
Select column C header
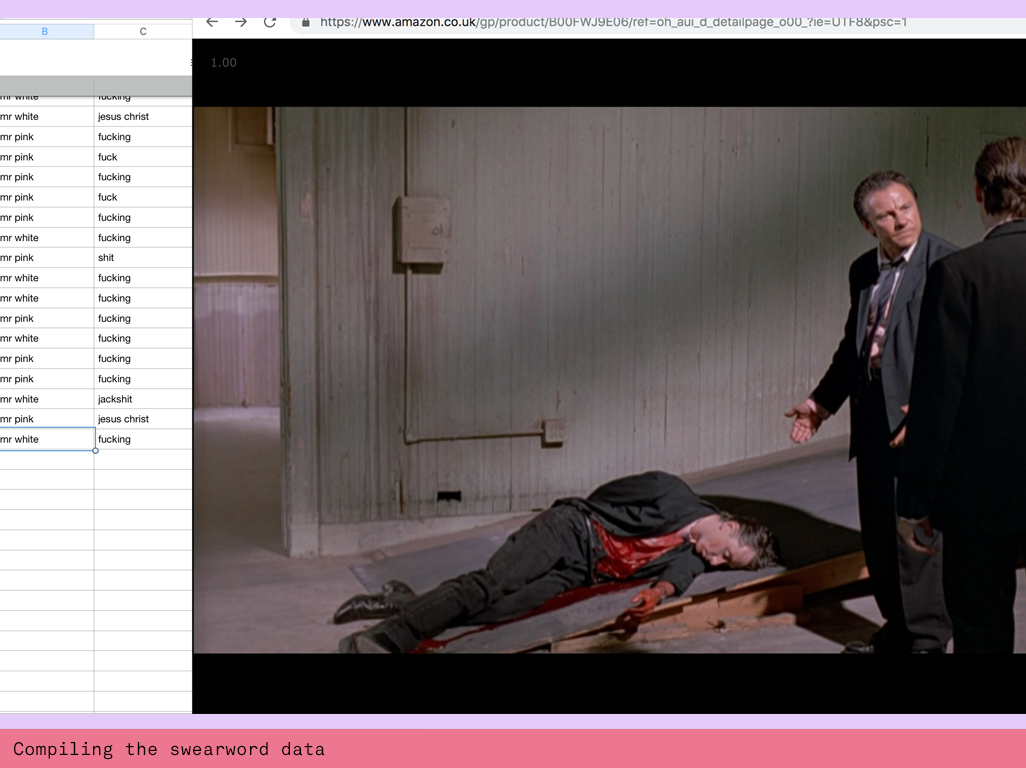coord(143,31)
